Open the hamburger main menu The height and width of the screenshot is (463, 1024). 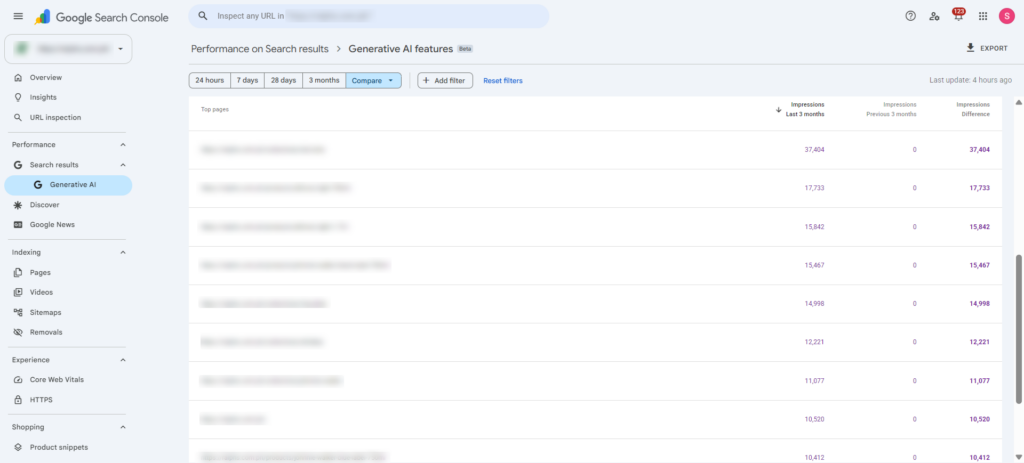(18, 16)
